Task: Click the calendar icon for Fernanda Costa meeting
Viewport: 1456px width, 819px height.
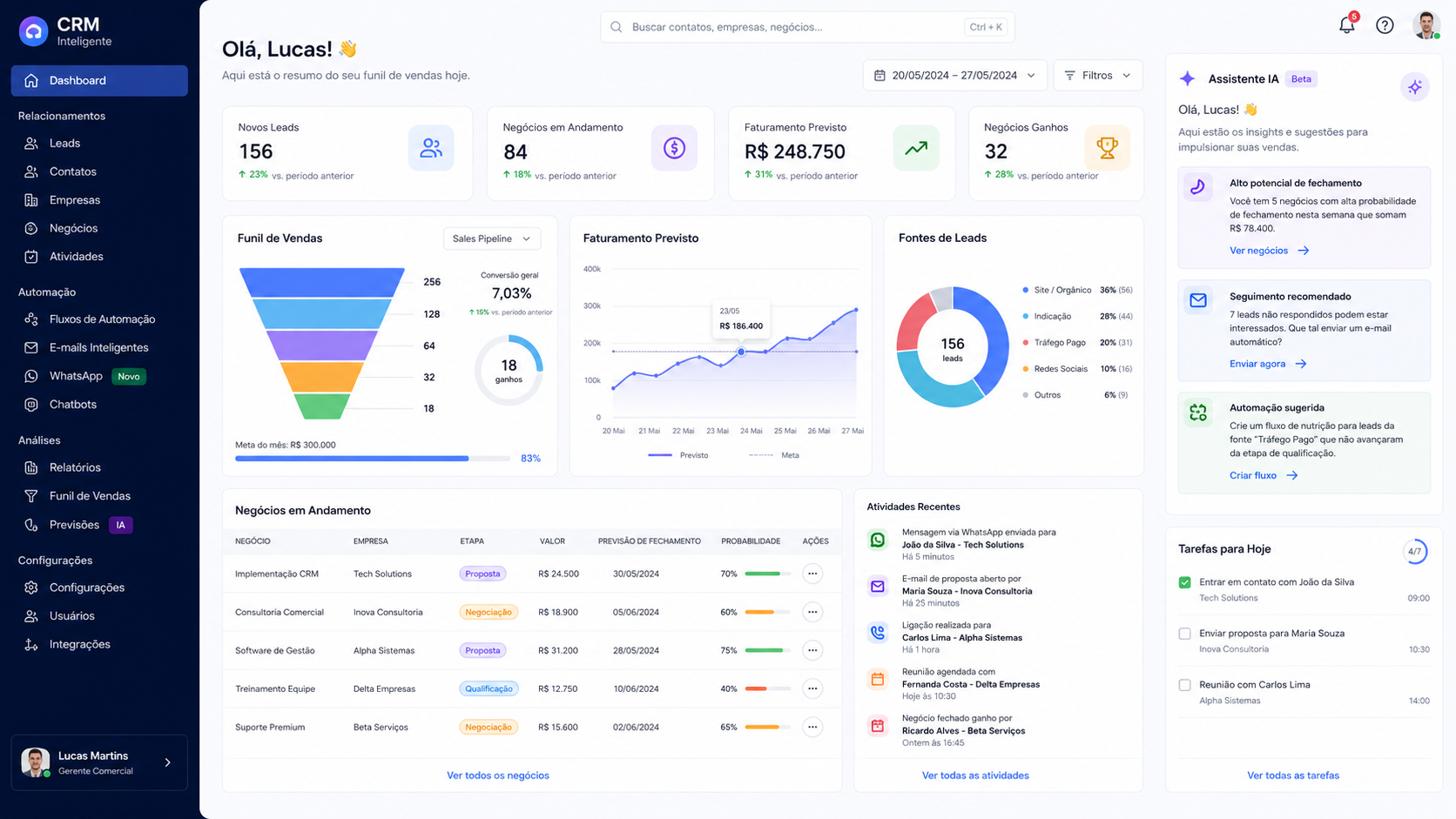Action: 878,679
